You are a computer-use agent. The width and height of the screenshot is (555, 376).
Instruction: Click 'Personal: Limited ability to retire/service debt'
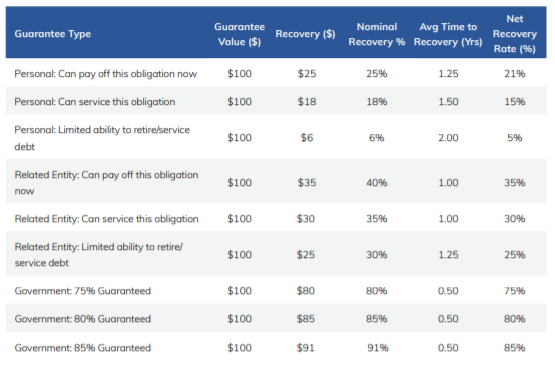coord(102,138)
